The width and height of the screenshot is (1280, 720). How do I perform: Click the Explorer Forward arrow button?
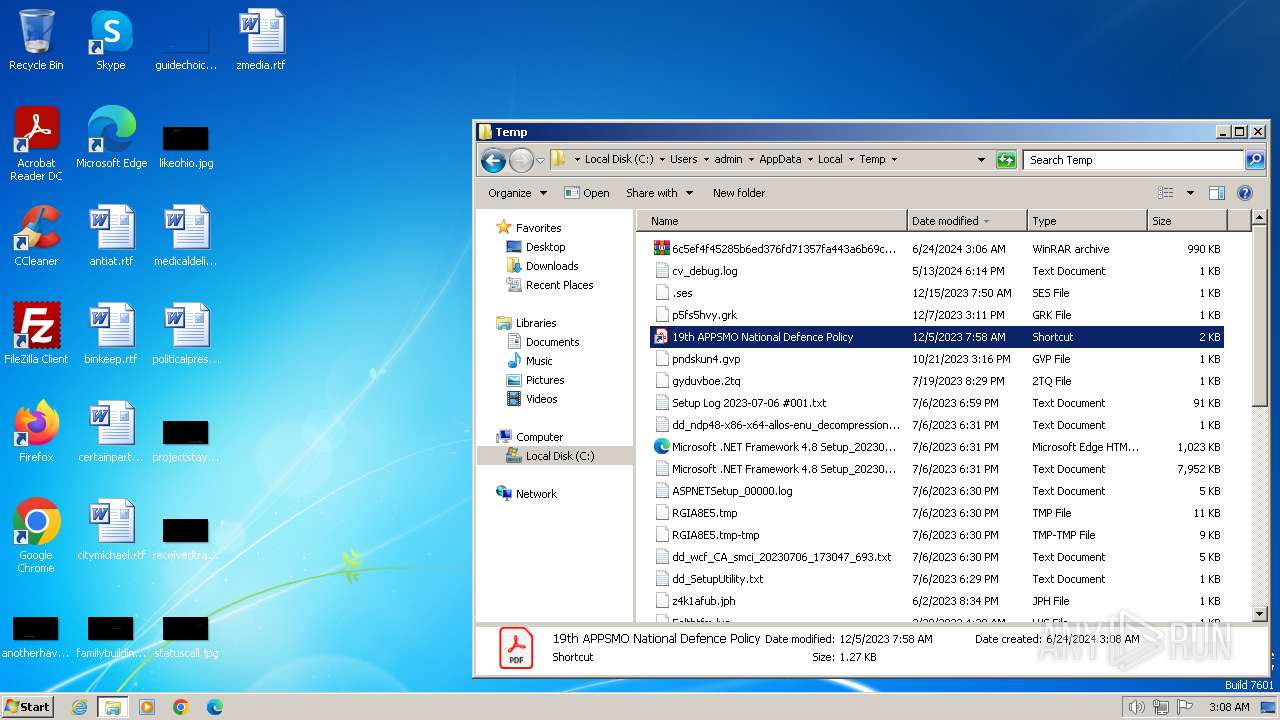pyautogui.click(x=521, y=160)
